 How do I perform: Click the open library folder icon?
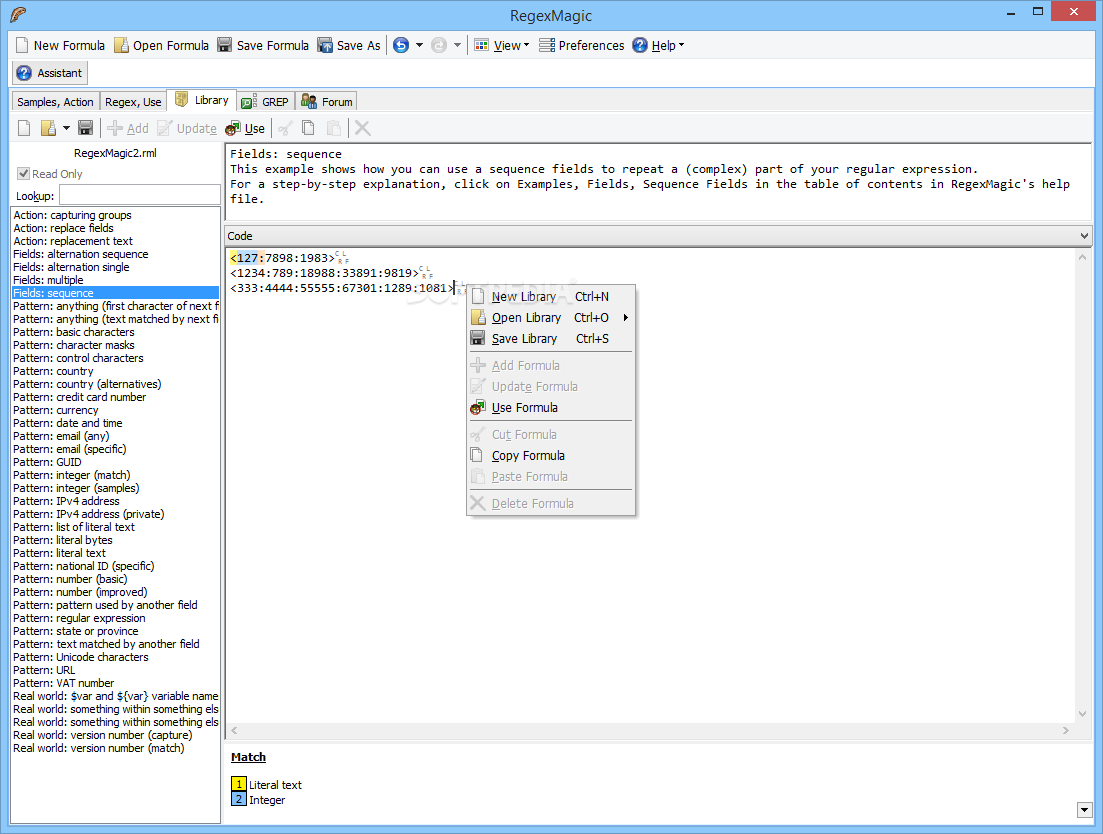pos(48,128)
